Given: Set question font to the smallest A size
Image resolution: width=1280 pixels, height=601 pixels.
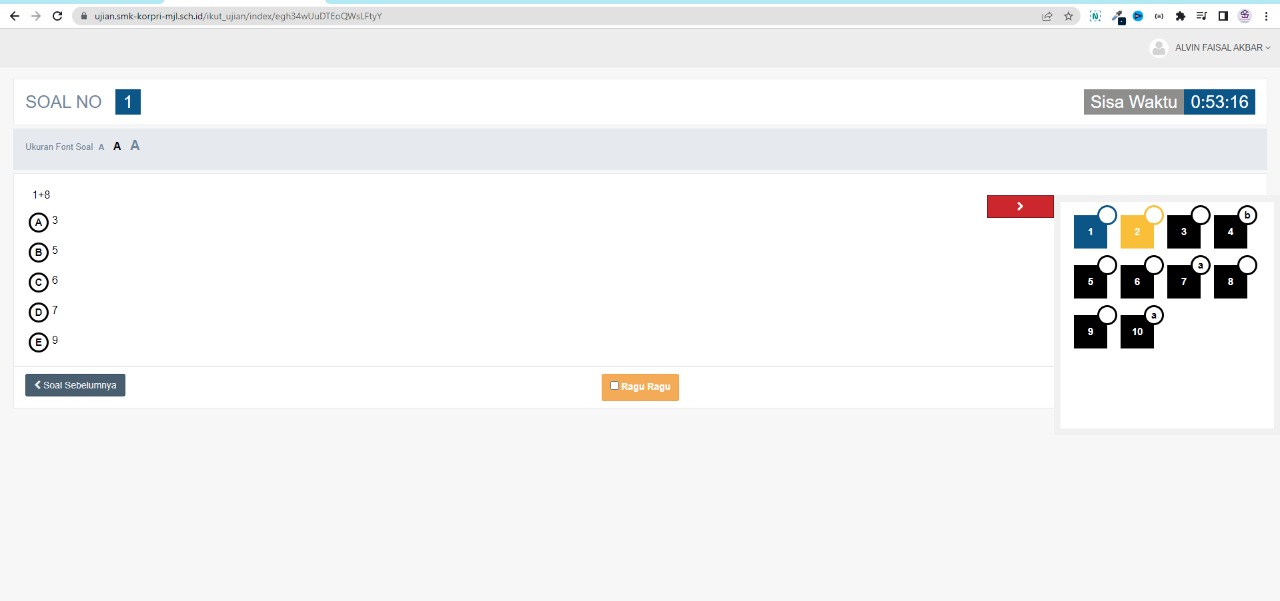Looking at the screenshot, I should coord(101,147).
